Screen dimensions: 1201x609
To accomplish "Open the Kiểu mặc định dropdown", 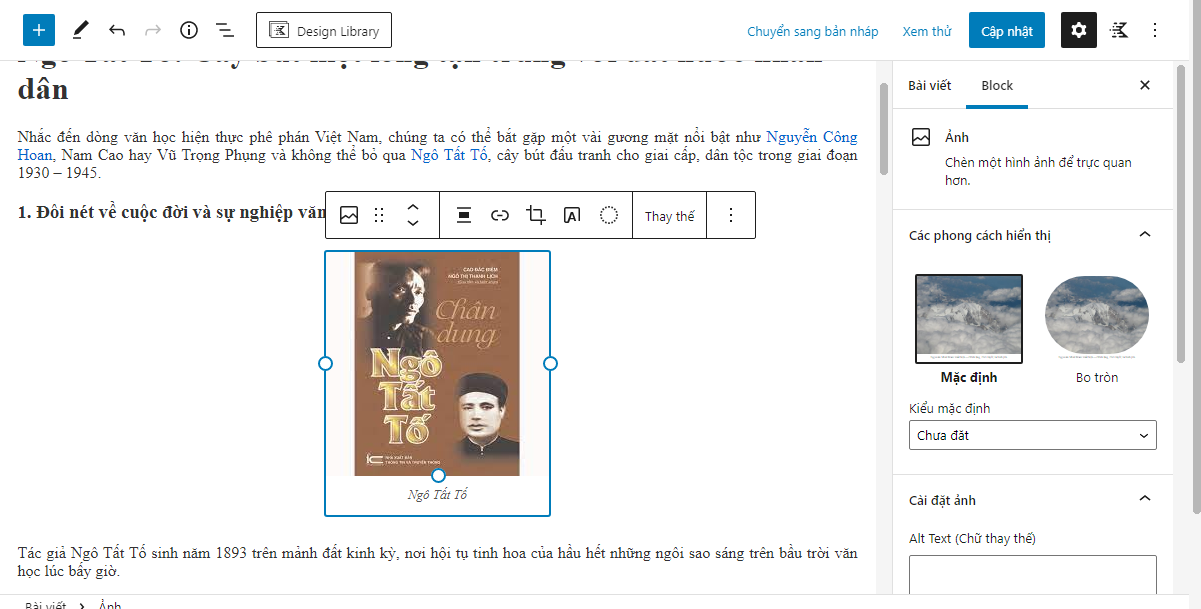I will click(1032, 435).
